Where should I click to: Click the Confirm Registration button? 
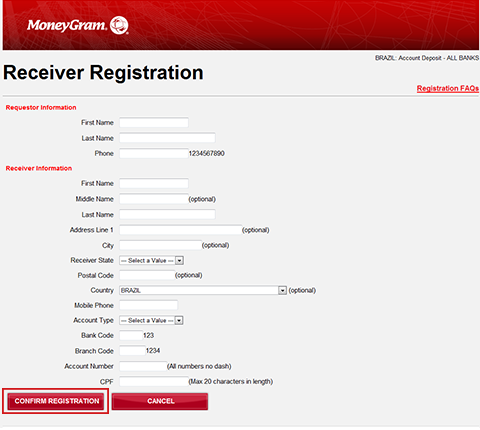click(x=56, y=401)
